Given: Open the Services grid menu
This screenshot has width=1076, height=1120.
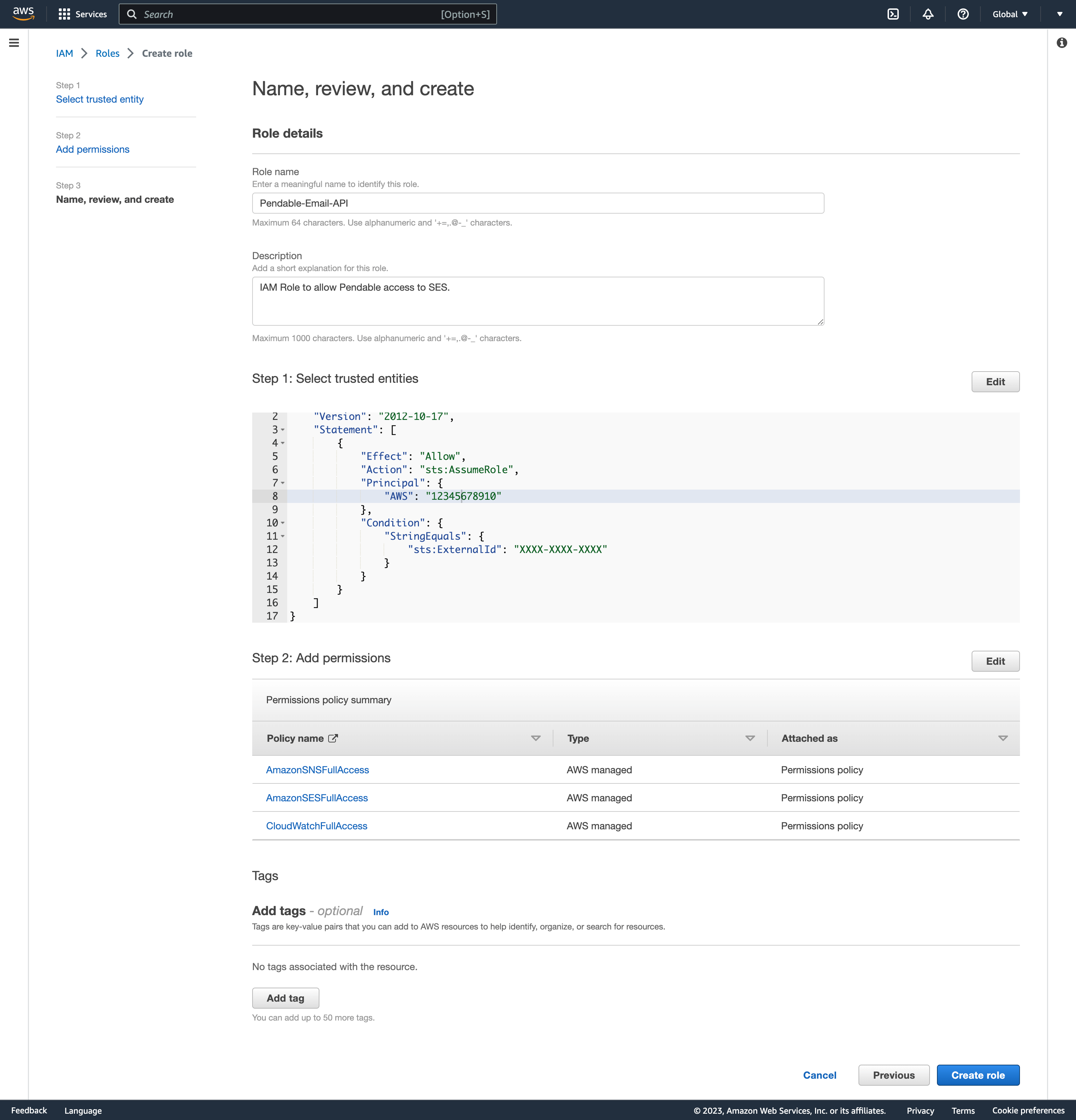Looking at the screenshot, I should 82,14.
